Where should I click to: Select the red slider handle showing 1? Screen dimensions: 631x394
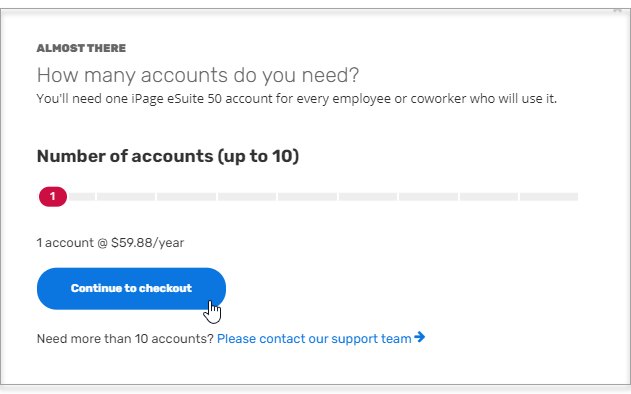coord(53,197)
